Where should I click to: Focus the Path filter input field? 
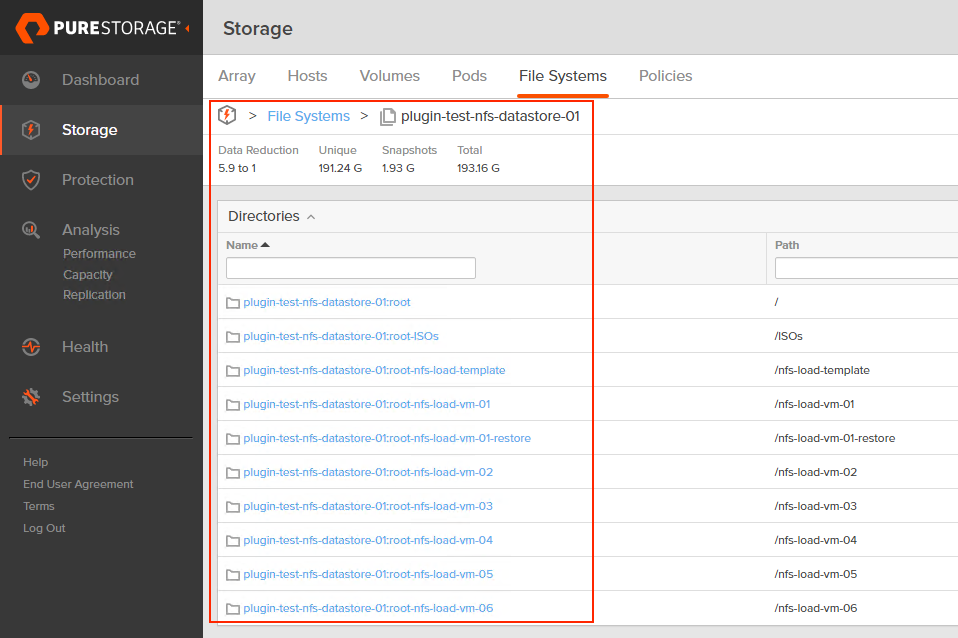(x=866, y=268)
